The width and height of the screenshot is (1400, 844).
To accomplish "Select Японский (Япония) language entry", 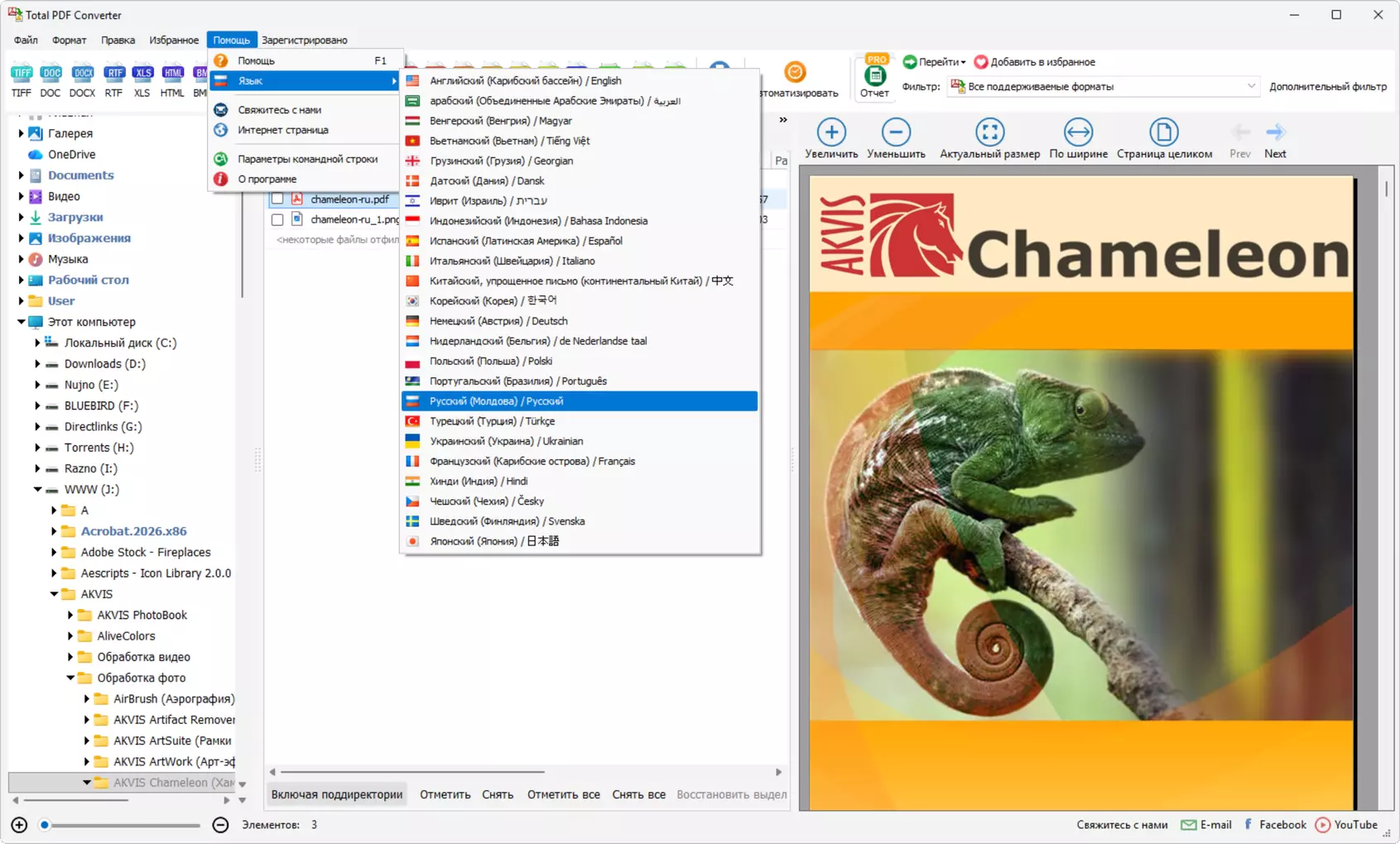I will click(580, 541).
